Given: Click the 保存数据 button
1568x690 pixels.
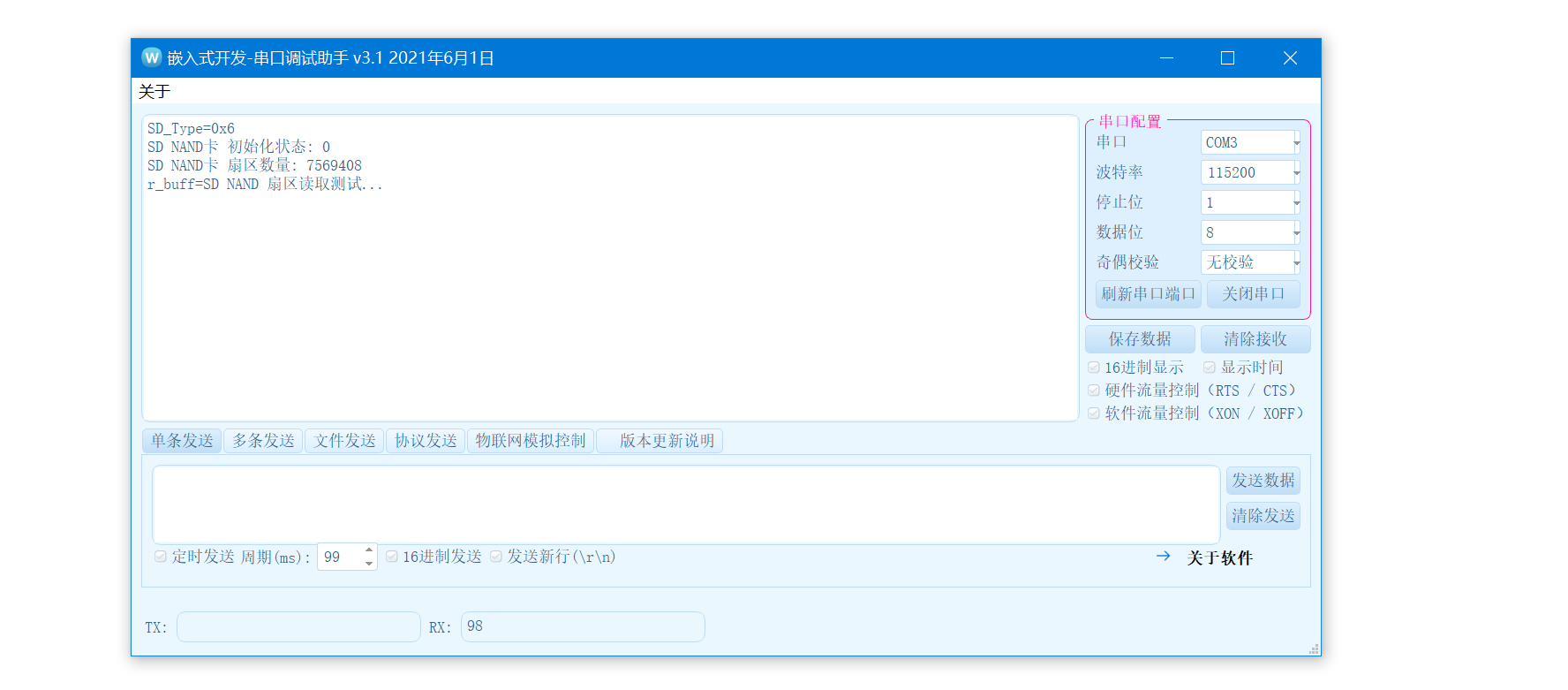Looking at the screenshot, I should [1140, 339].
